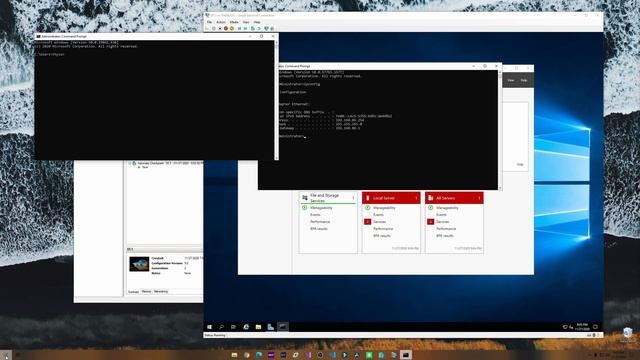Click the Pause VM toolbar icon
Screen dimensions: 640x360
pos(239,28)
